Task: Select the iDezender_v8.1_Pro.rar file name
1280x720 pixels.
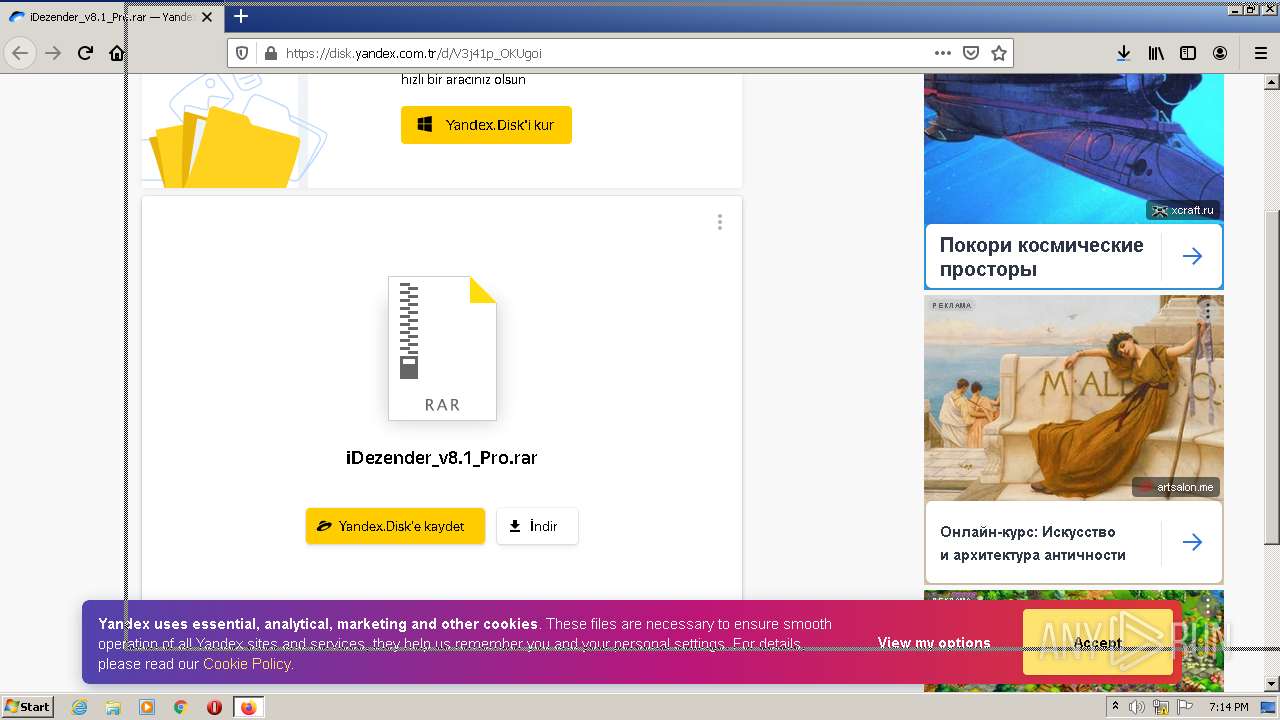Action: (442, 458)
